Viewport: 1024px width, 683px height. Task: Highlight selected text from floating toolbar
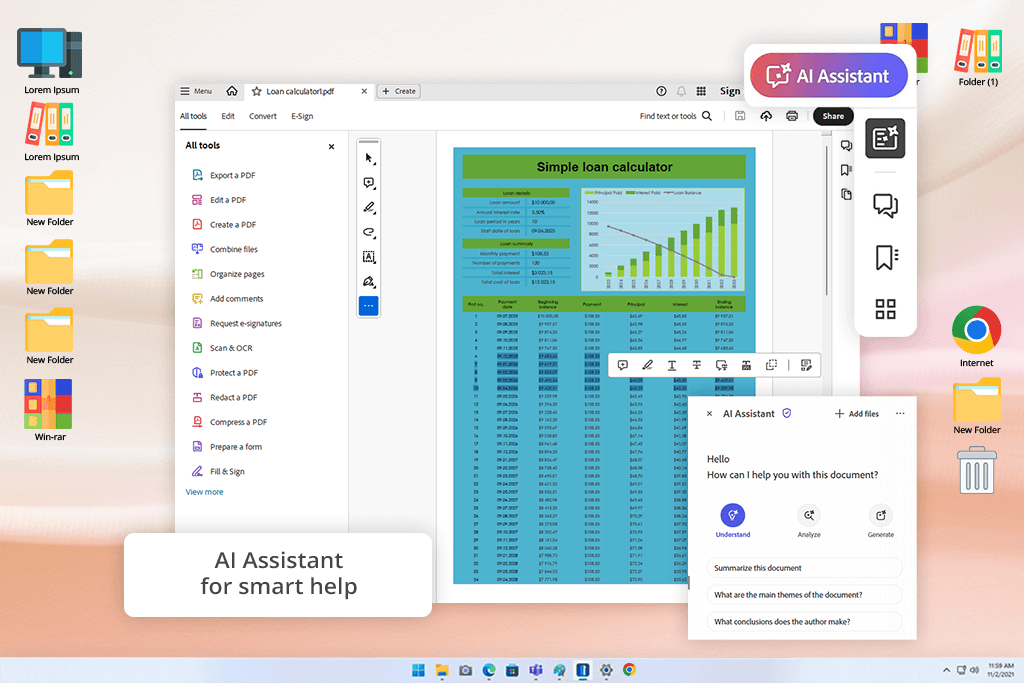click(x=647, y=366)
